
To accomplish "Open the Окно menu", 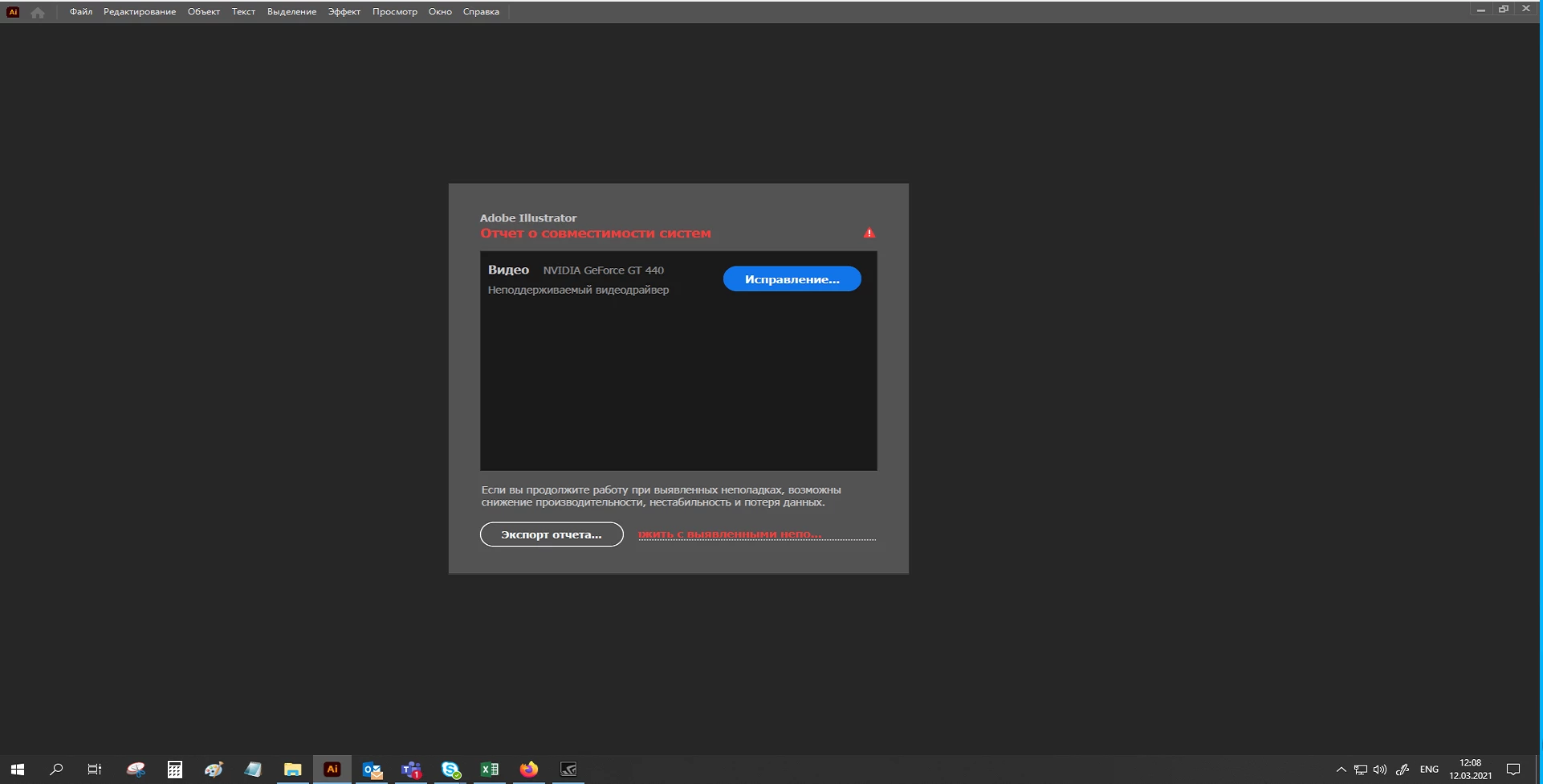I will point(440,12).
